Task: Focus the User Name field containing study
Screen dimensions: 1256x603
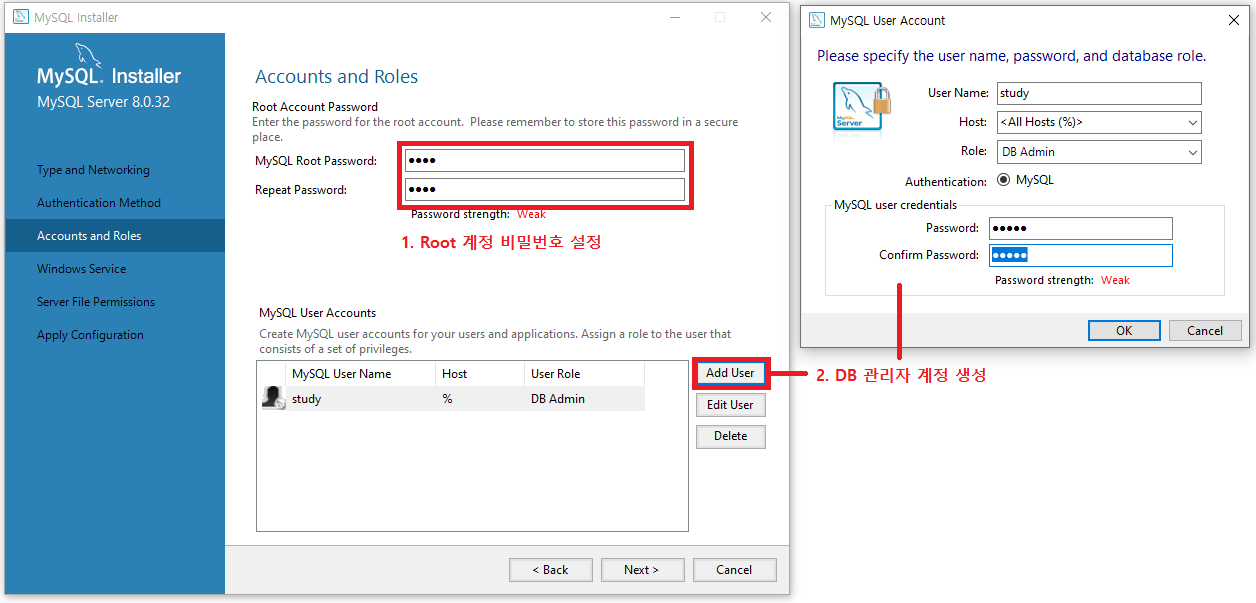Action: [1099, 93]
